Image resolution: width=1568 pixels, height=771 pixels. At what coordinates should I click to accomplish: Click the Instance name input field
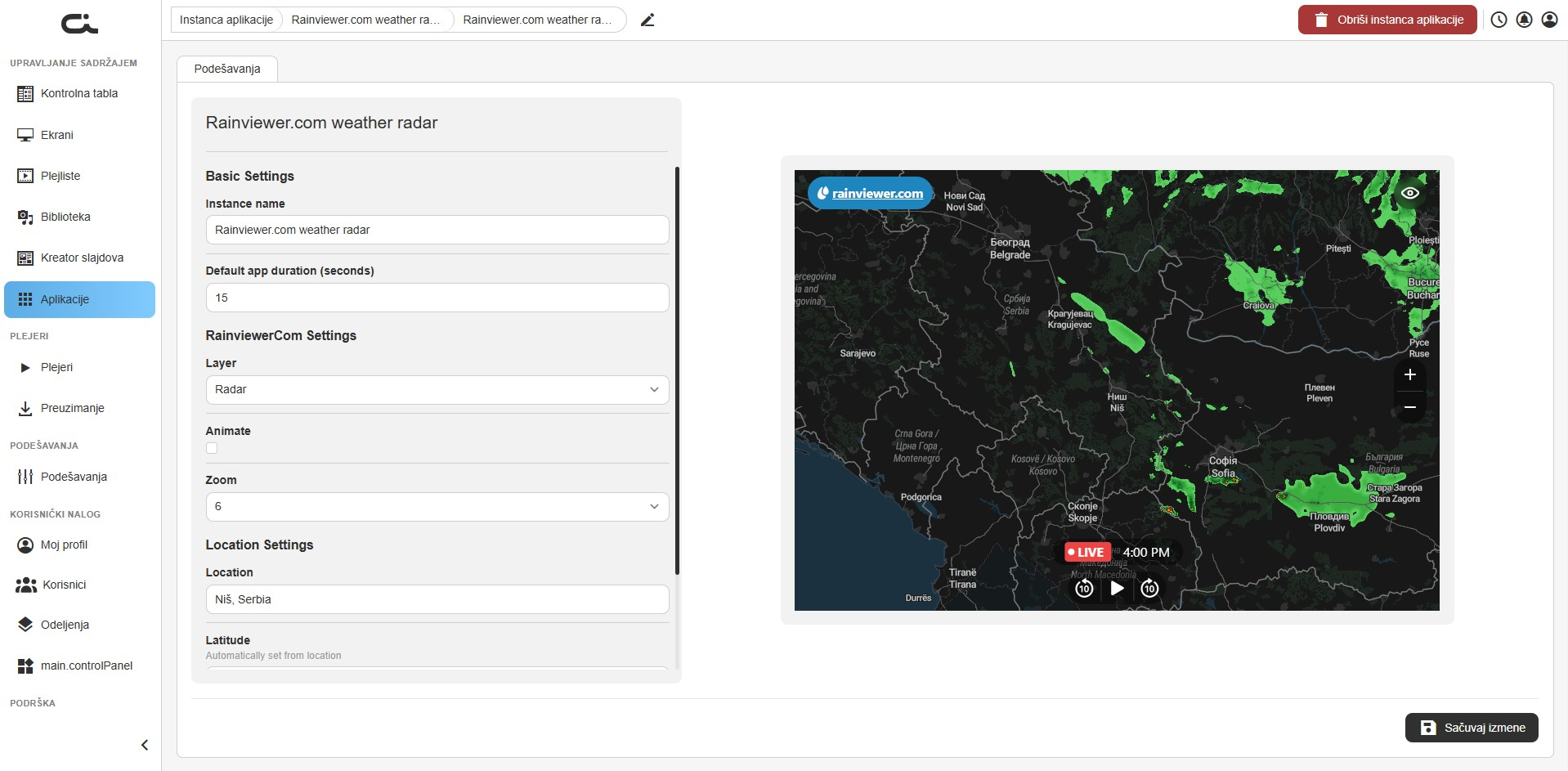(437, 230)
